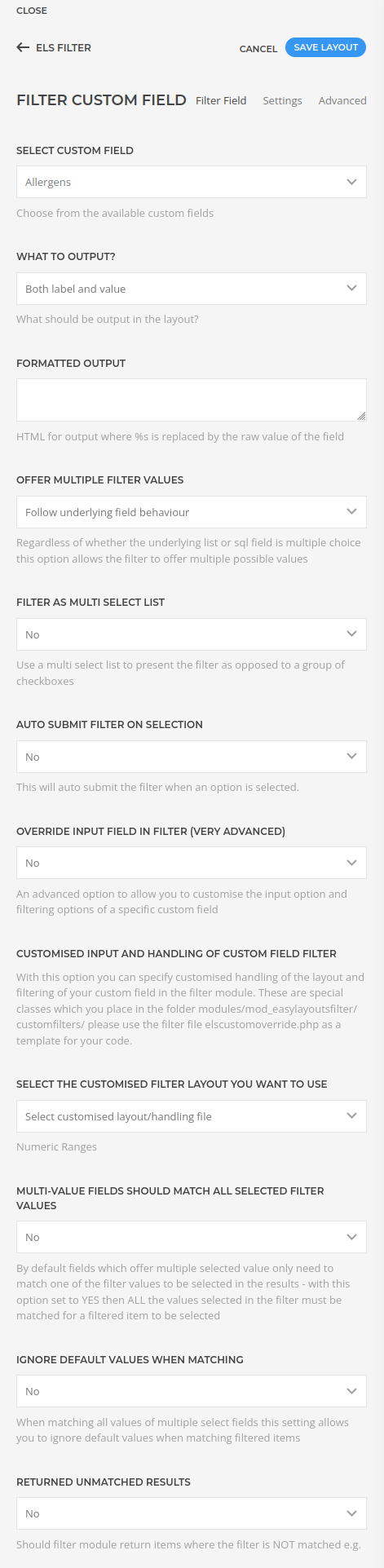Click the chevron for What To Output
Viewport: 384px width, 1568px height.
tap(351, 289)
